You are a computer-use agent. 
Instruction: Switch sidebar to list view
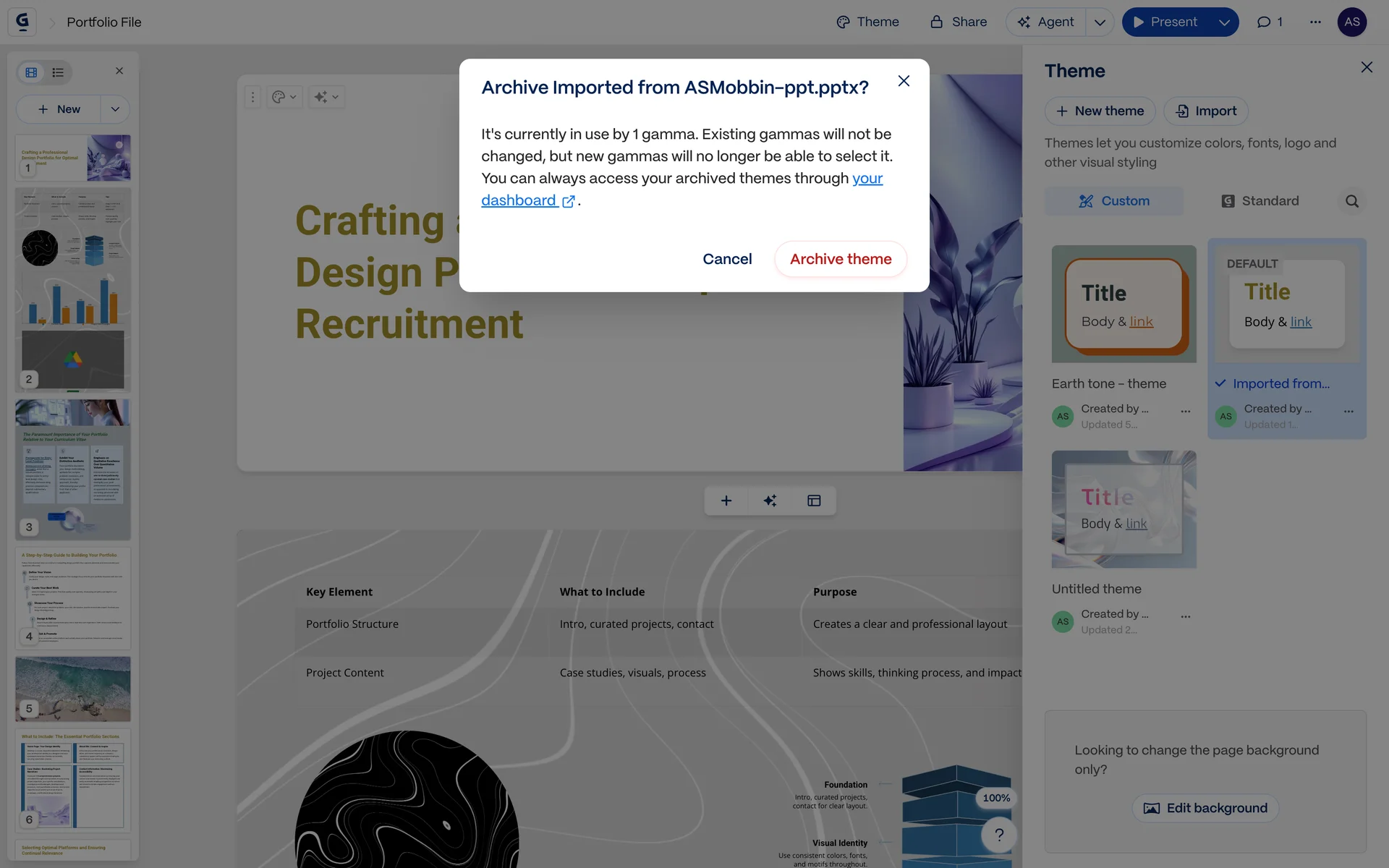point(58,72)
